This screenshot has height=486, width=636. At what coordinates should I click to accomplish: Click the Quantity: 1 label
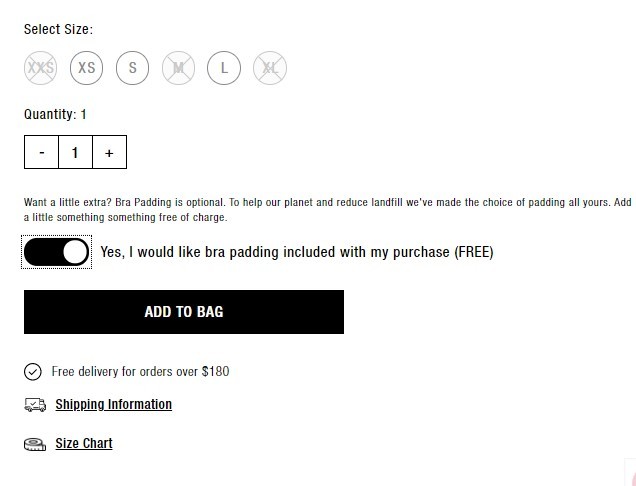click(55, 114)
